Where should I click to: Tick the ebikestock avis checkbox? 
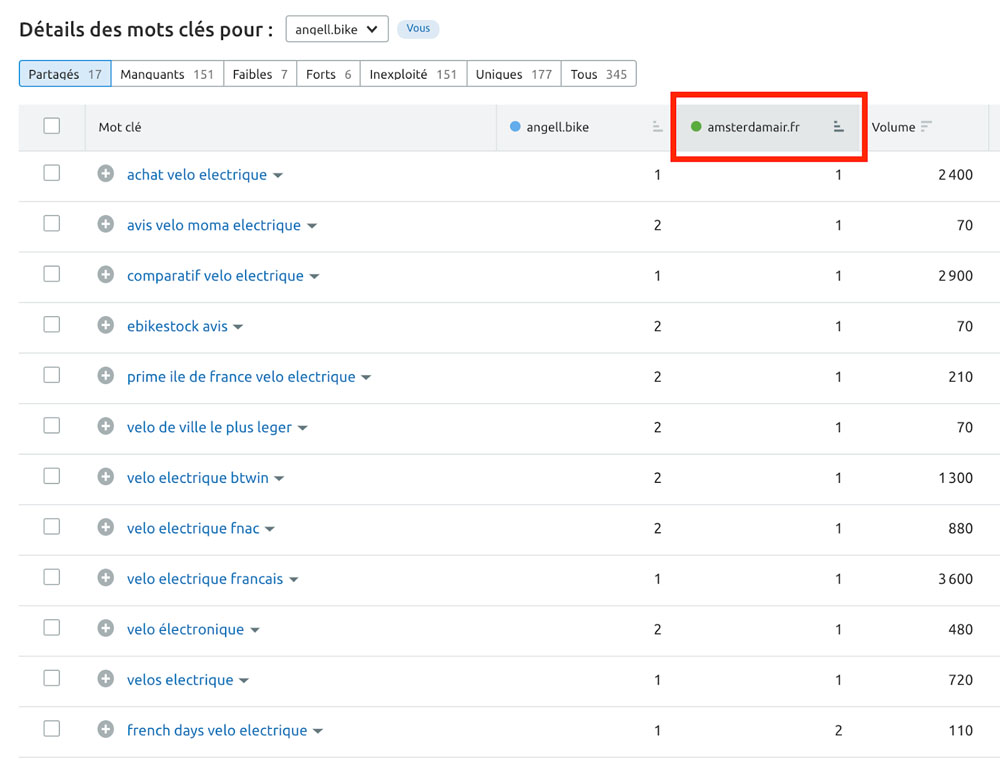[x=52, y=325]
